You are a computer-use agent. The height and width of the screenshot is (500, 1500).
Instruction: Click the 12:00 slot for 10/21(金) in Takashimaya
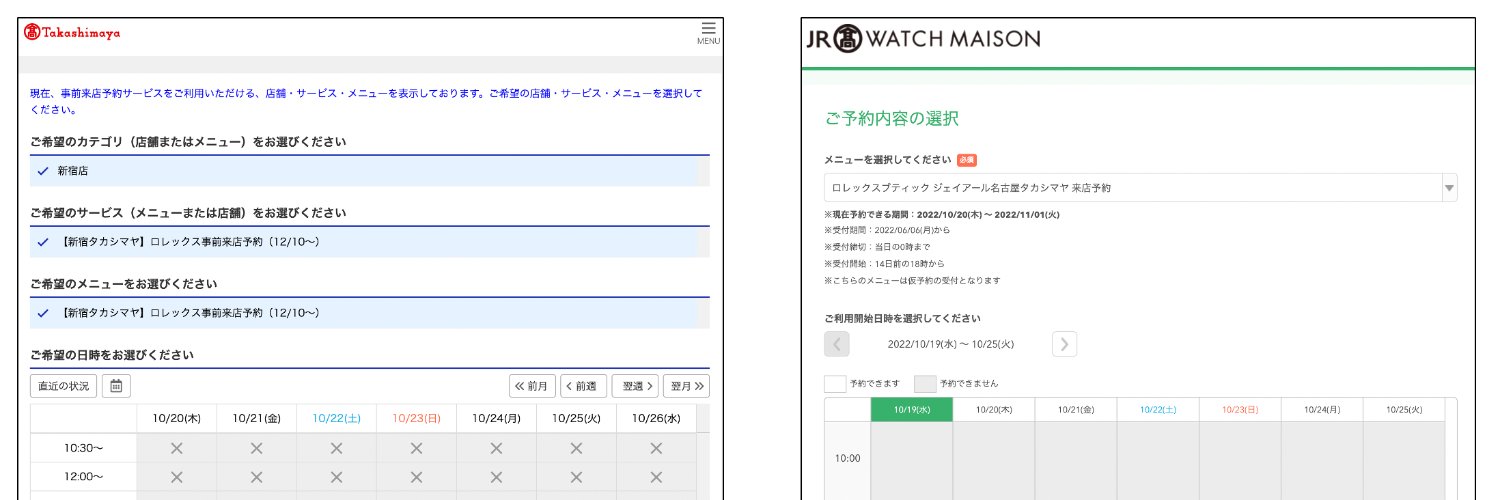[x=257, y=476]
